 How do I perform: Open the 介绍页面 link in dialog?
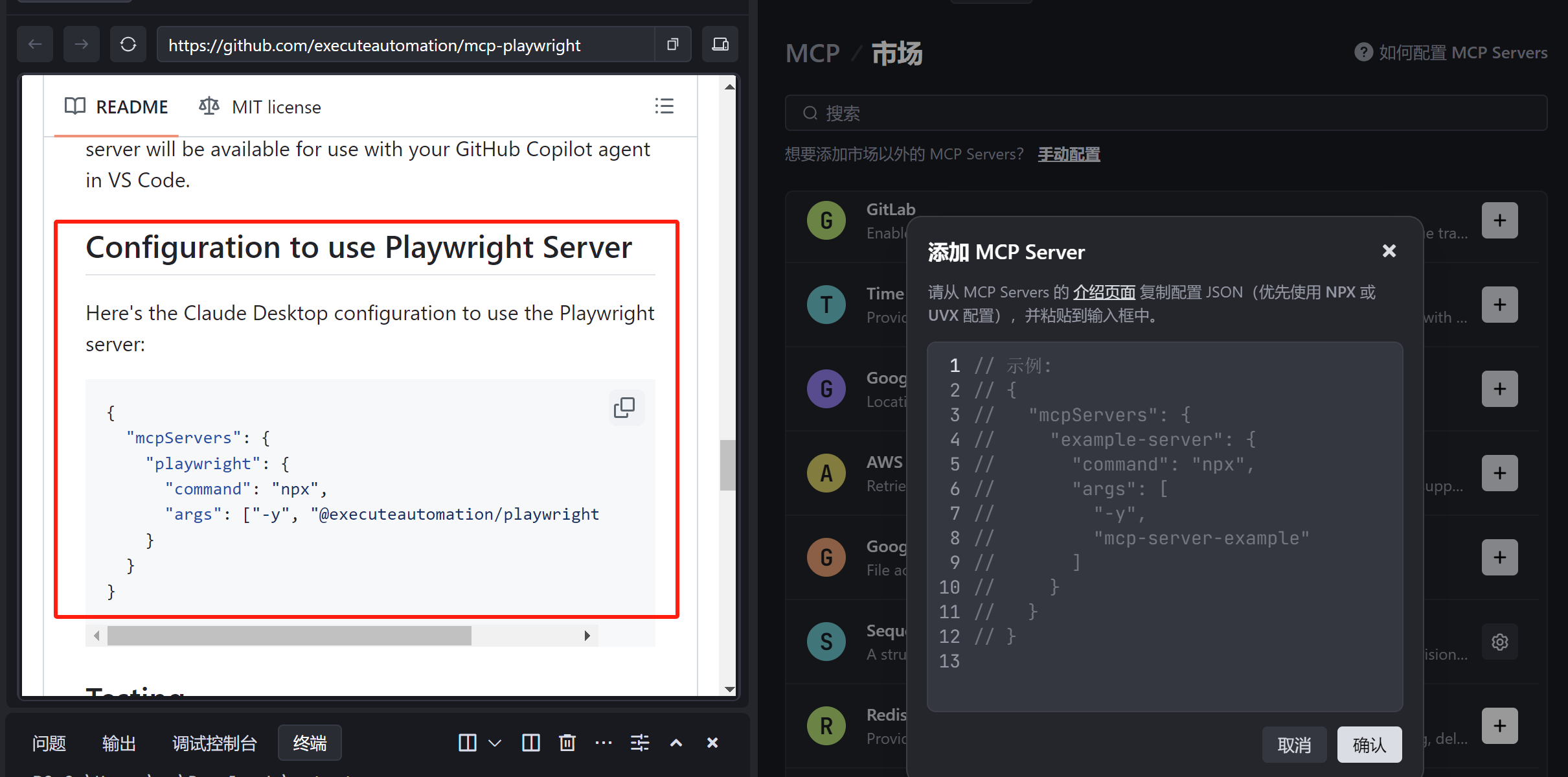[1104, 292]
